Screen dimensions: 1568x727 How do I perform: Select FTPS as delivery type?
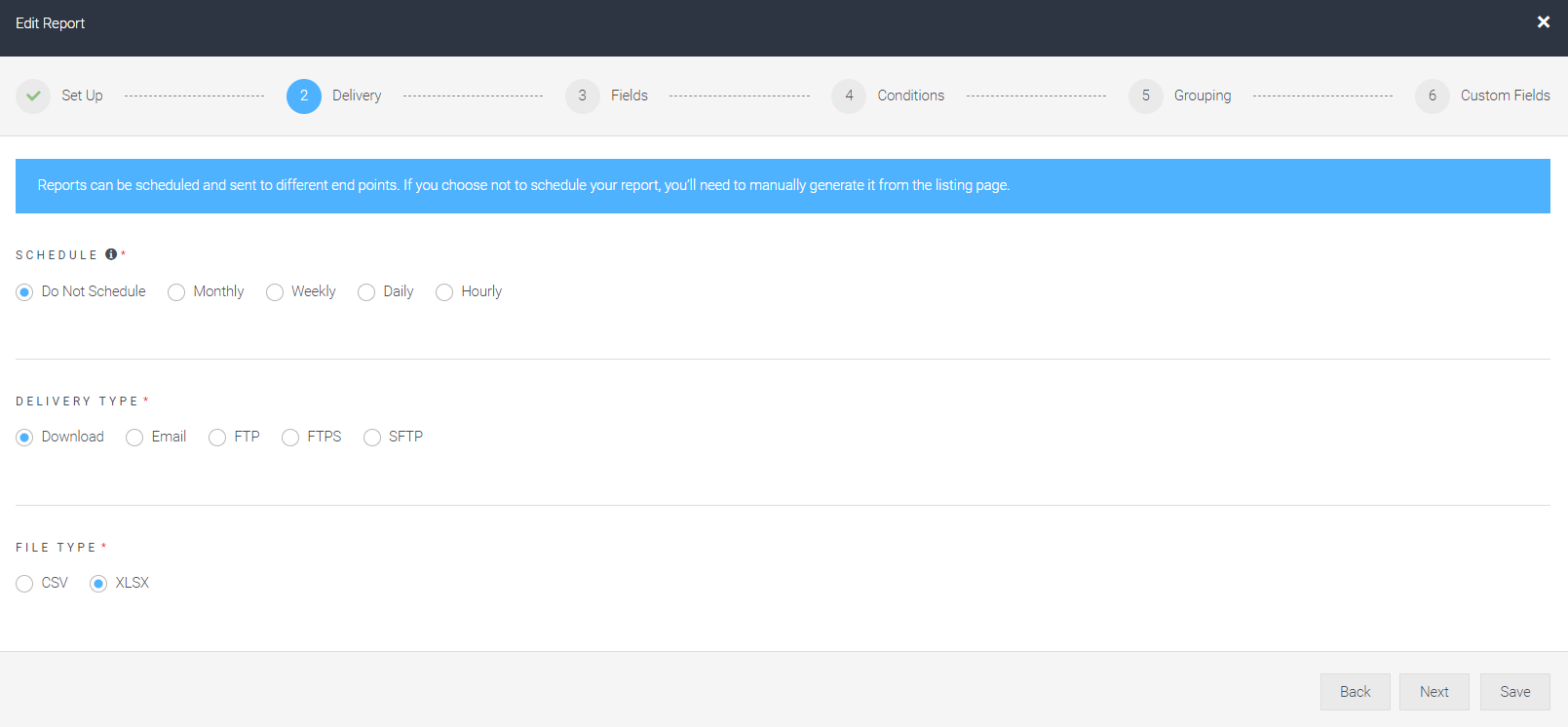tap(290, 438)
